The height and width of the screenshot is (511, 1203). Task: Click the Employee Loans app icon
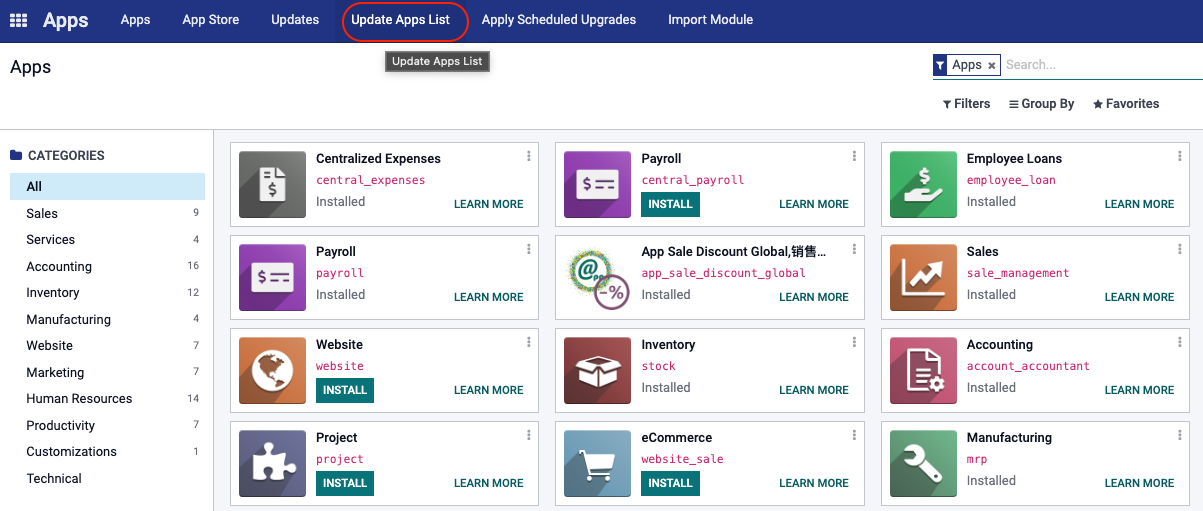922,185
